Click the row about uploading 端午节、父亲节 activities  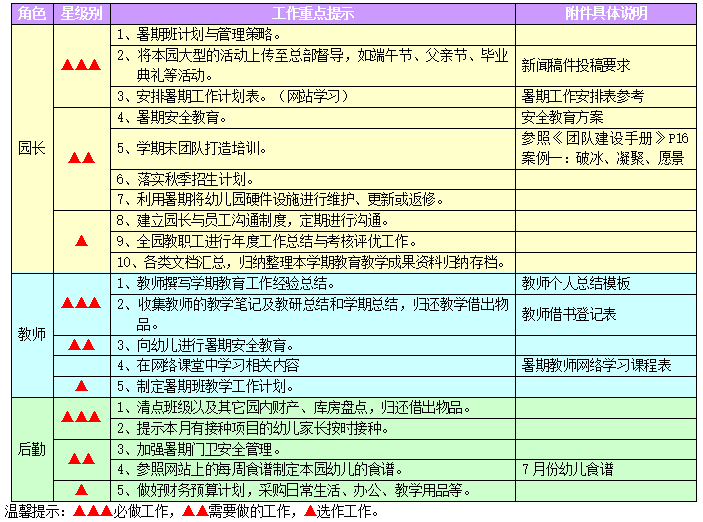313,66
